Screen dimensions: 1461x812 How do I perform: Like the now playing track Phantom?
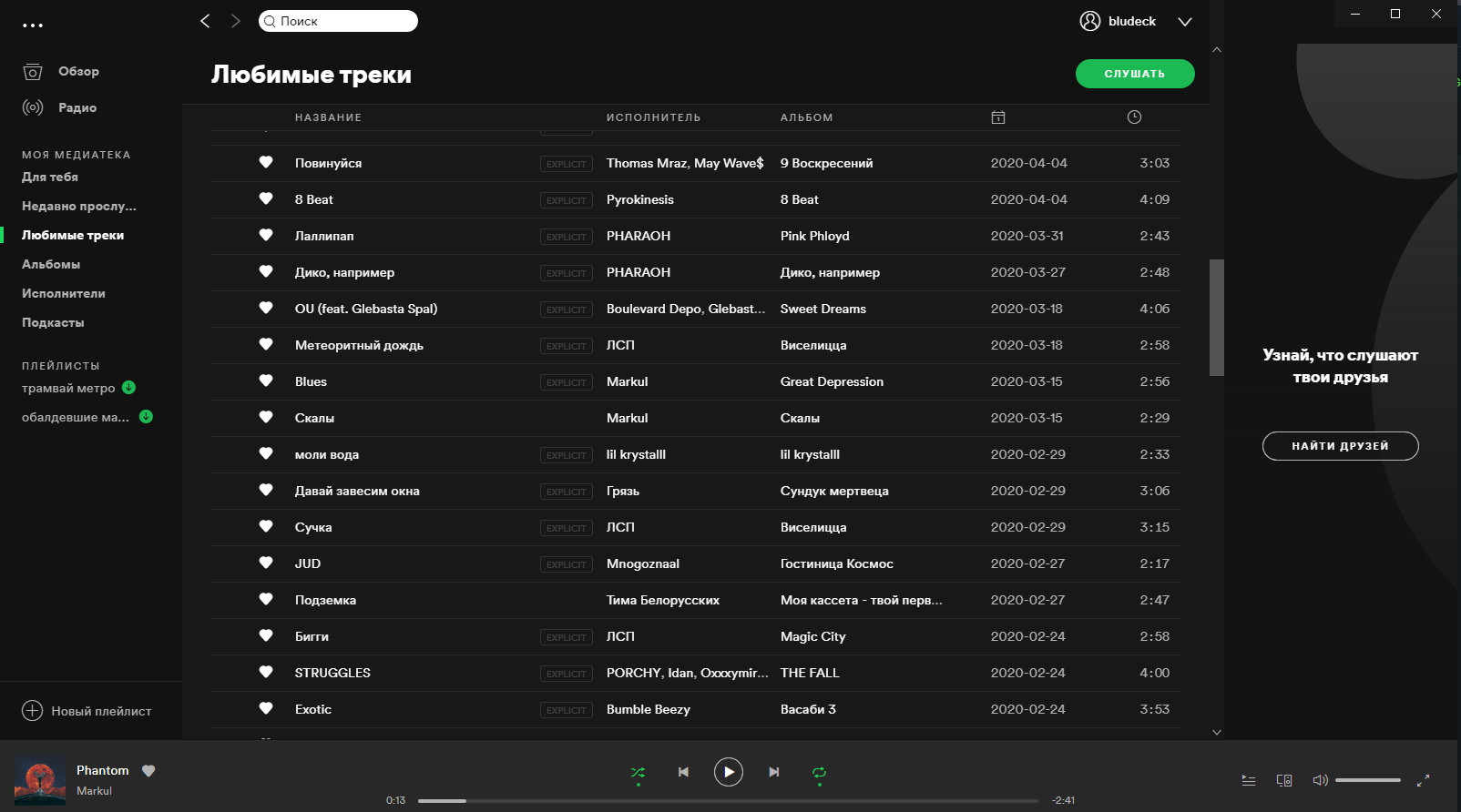(148, 770)
